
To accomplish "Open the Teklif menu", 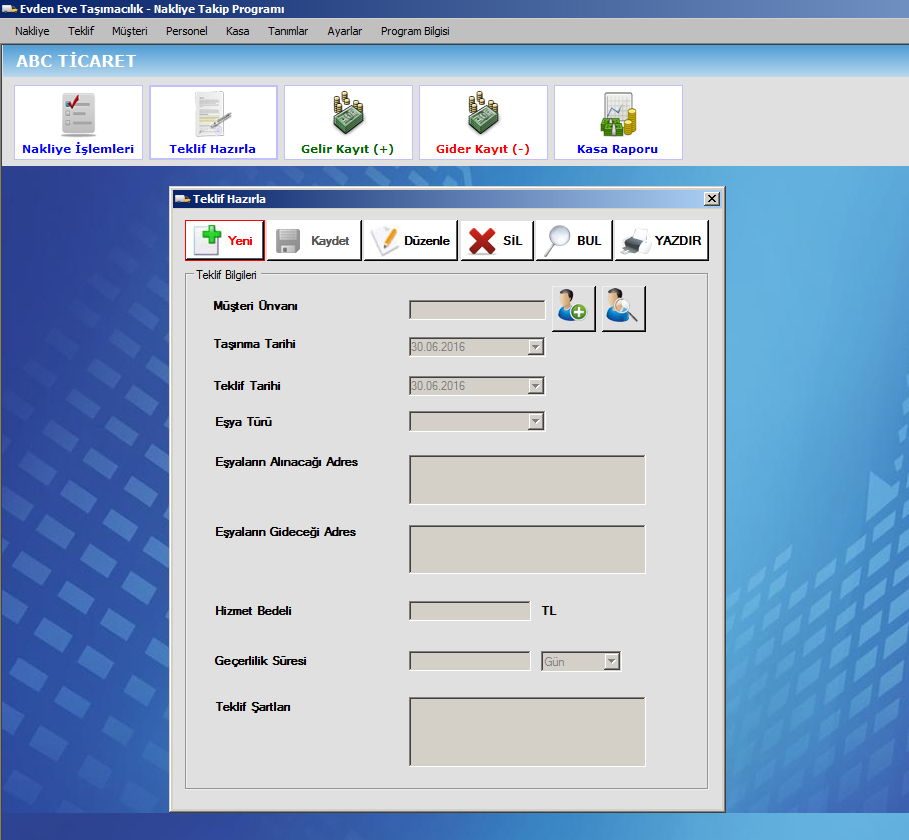I will 81,31.
